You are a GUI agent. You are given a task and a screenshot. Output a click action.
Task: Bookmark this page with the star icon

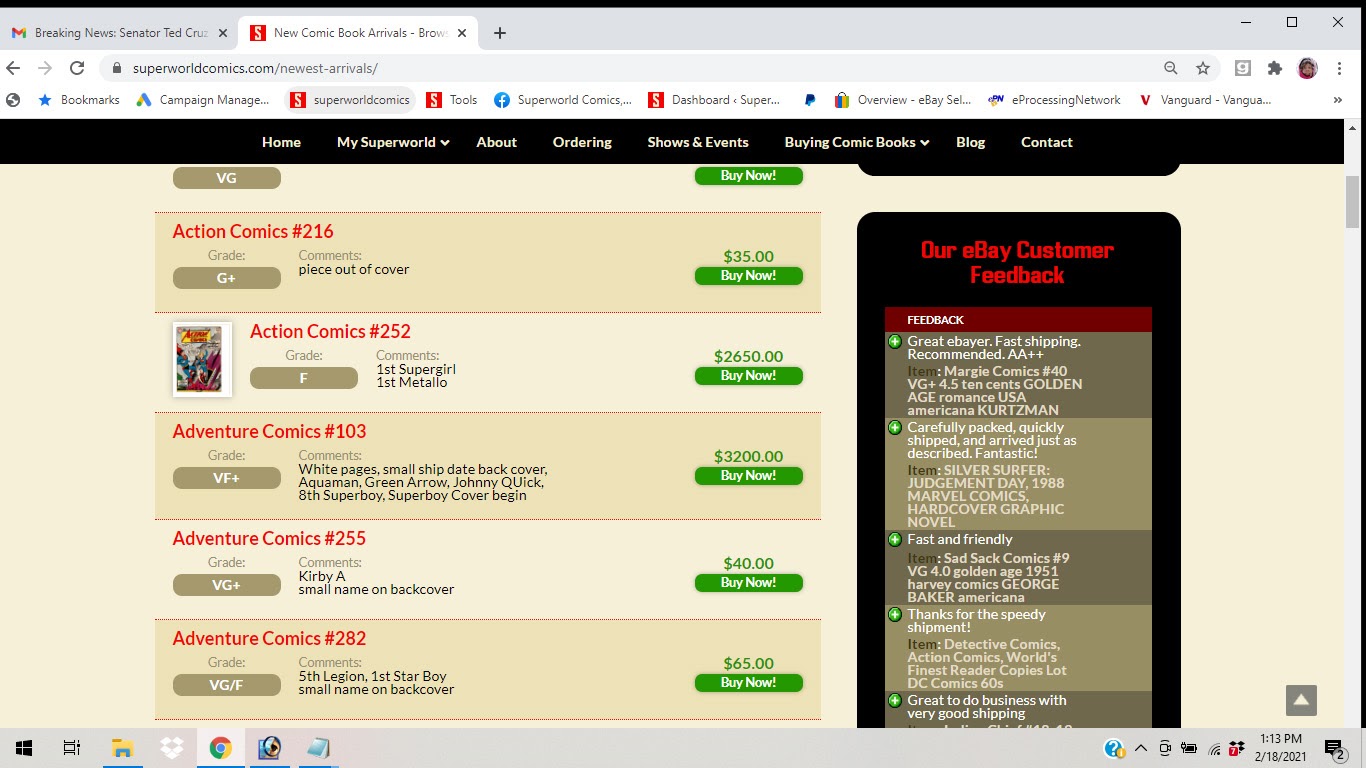(x=1203, y=68)
